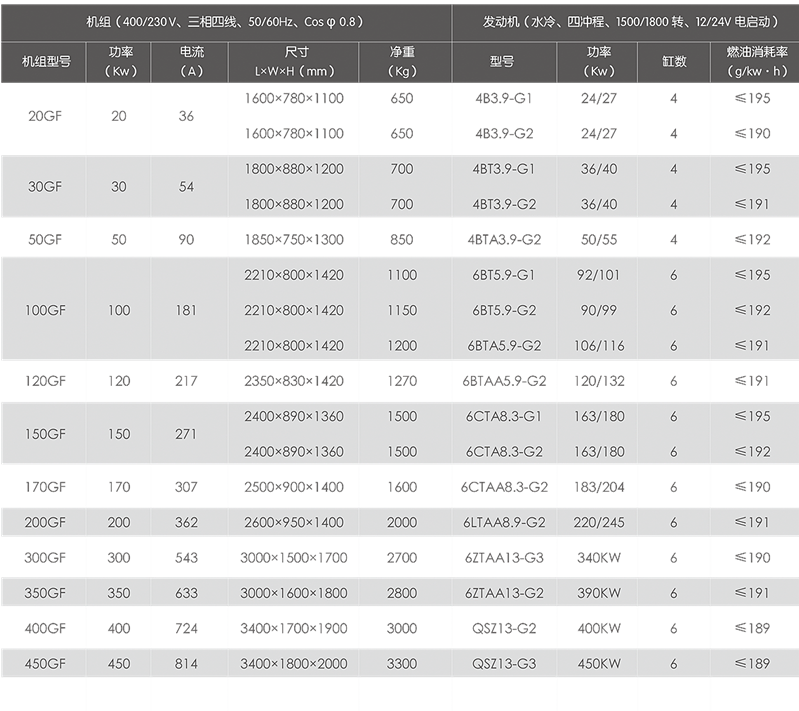
Task: Select engine model 6BTAA5.9-G2
Action: (504, 381)
